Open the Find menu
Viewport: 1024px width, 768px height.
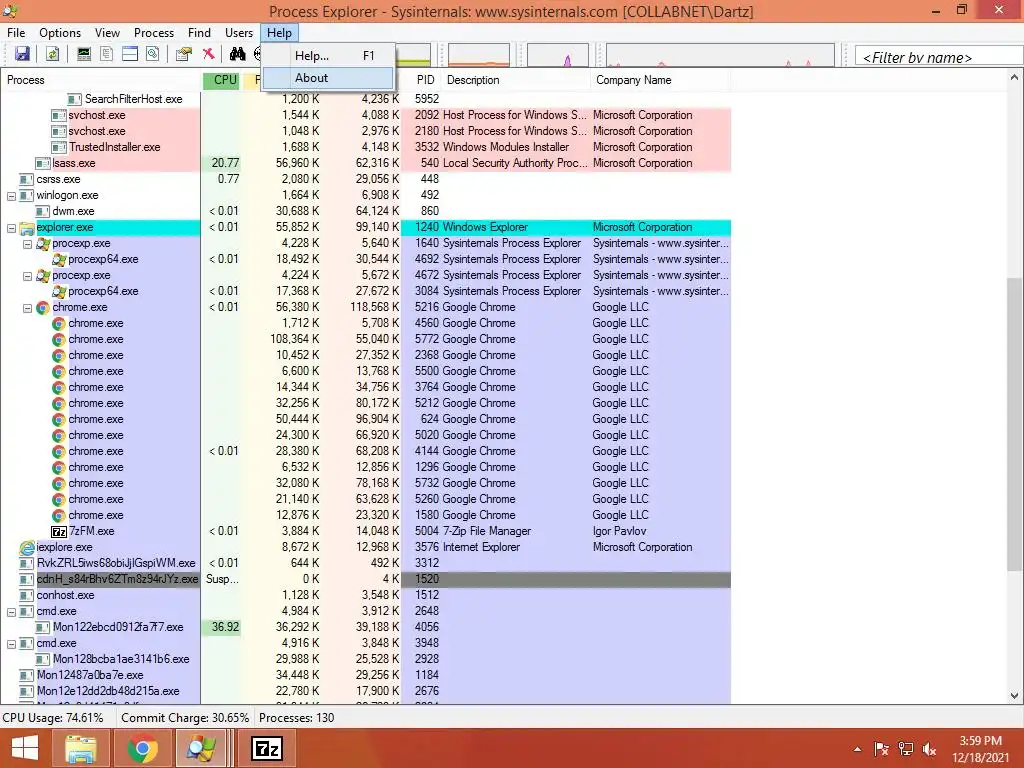pyautogui.click(x=199, y=33)
